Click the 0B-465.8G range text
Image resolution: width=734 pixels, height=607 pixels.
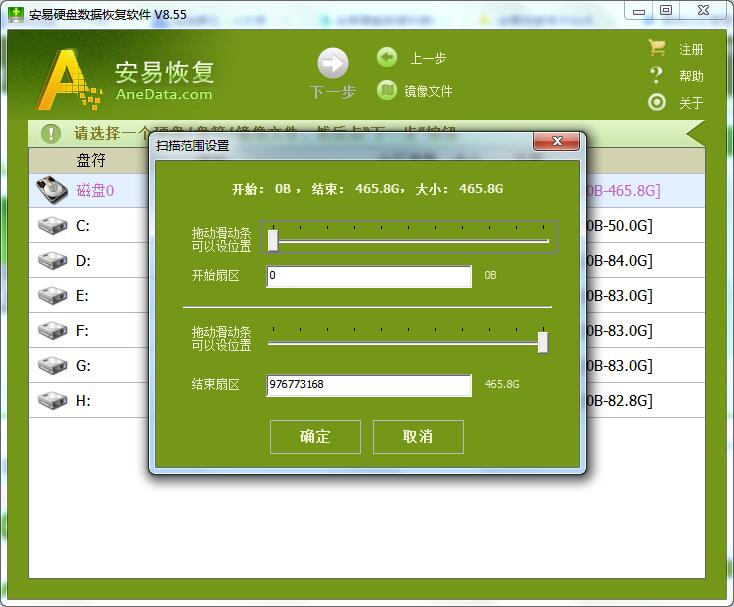click(624, 191)
